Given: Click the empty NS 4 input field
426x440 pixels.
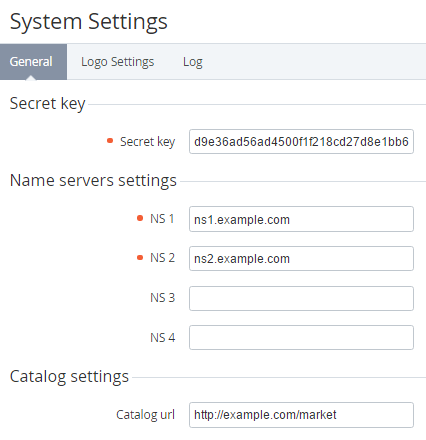Looking at the screenshot, I should (x=301, y=338).
